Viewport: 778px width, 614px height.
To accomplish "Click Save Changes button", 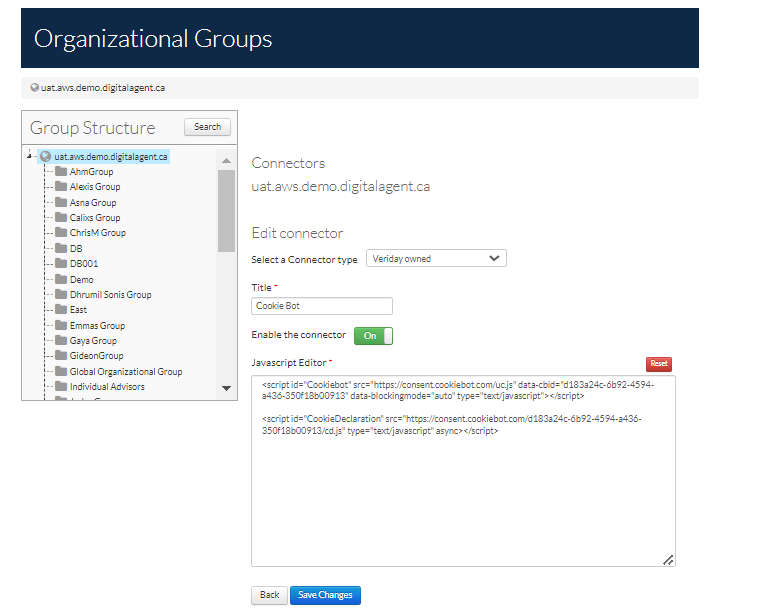I will pyautogui.click(x=325, y=595).
